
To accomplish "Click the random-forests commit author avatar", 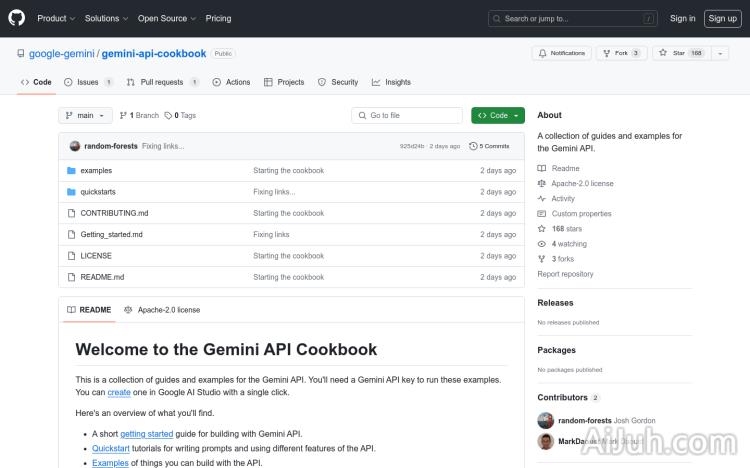I will [x=75, y=146].
